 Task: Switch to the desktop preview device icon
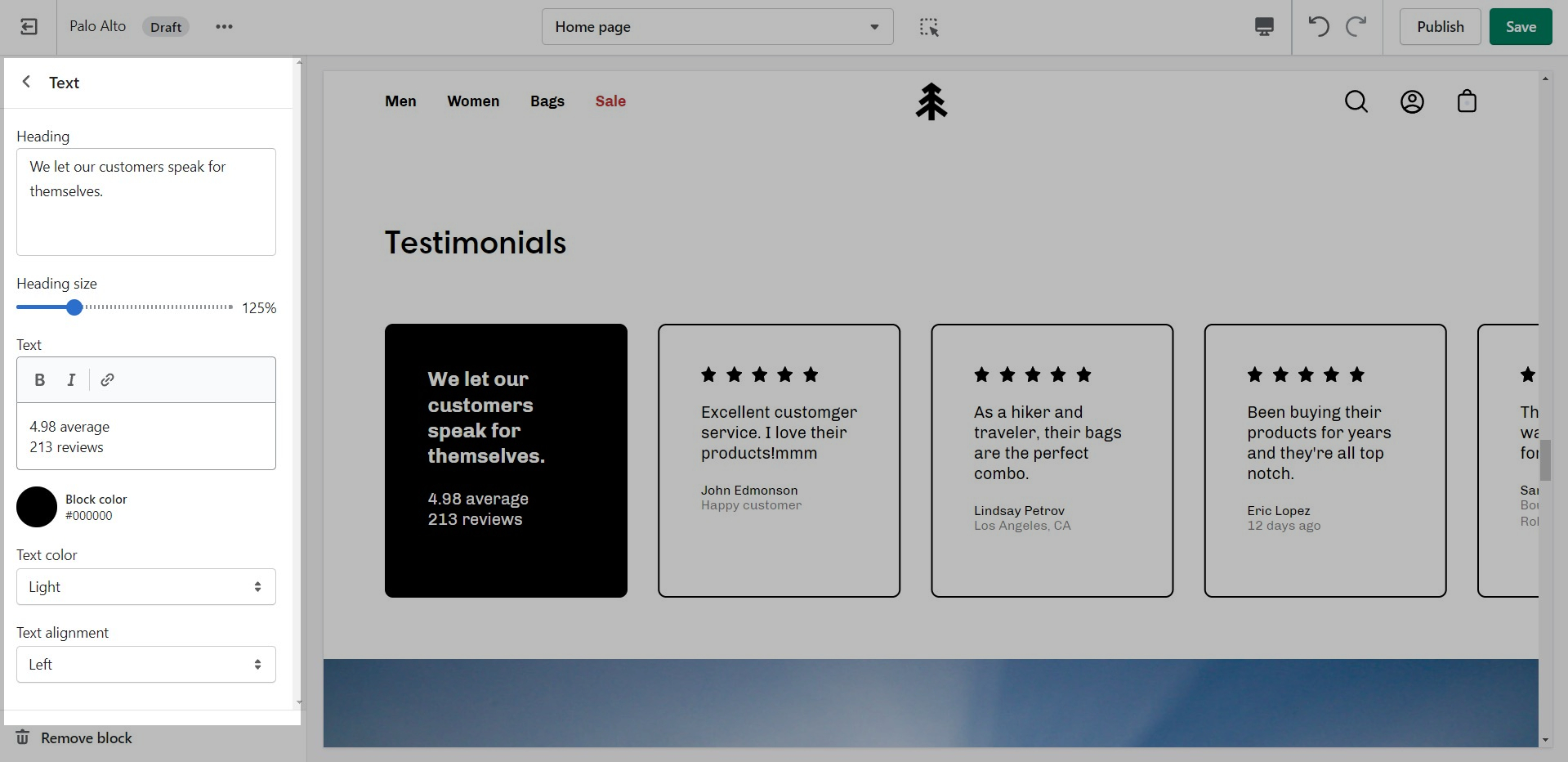[x=1263, y=27]
